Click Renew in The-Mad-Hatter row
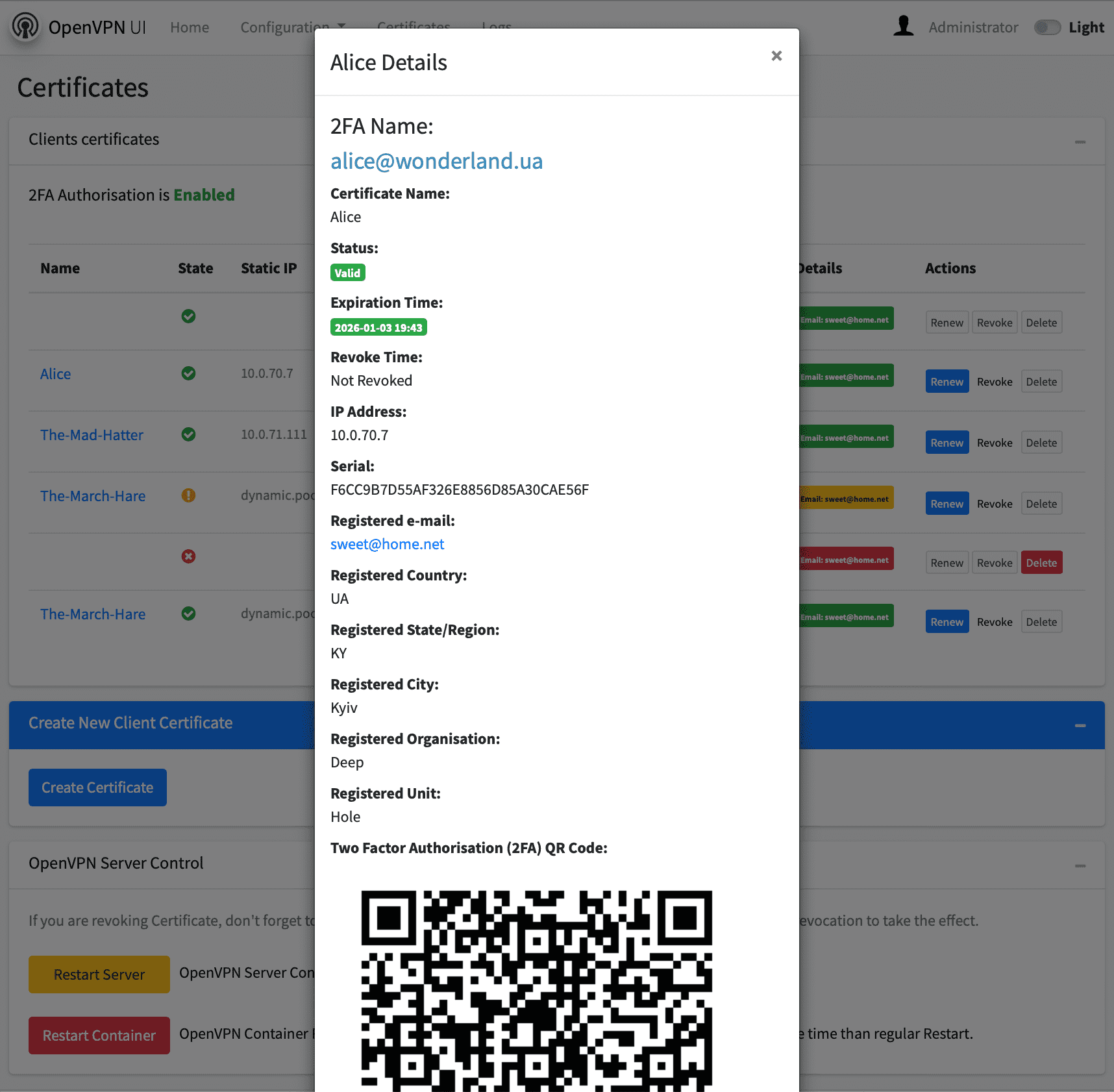1114x1092 pixels. tap(947, 443)
